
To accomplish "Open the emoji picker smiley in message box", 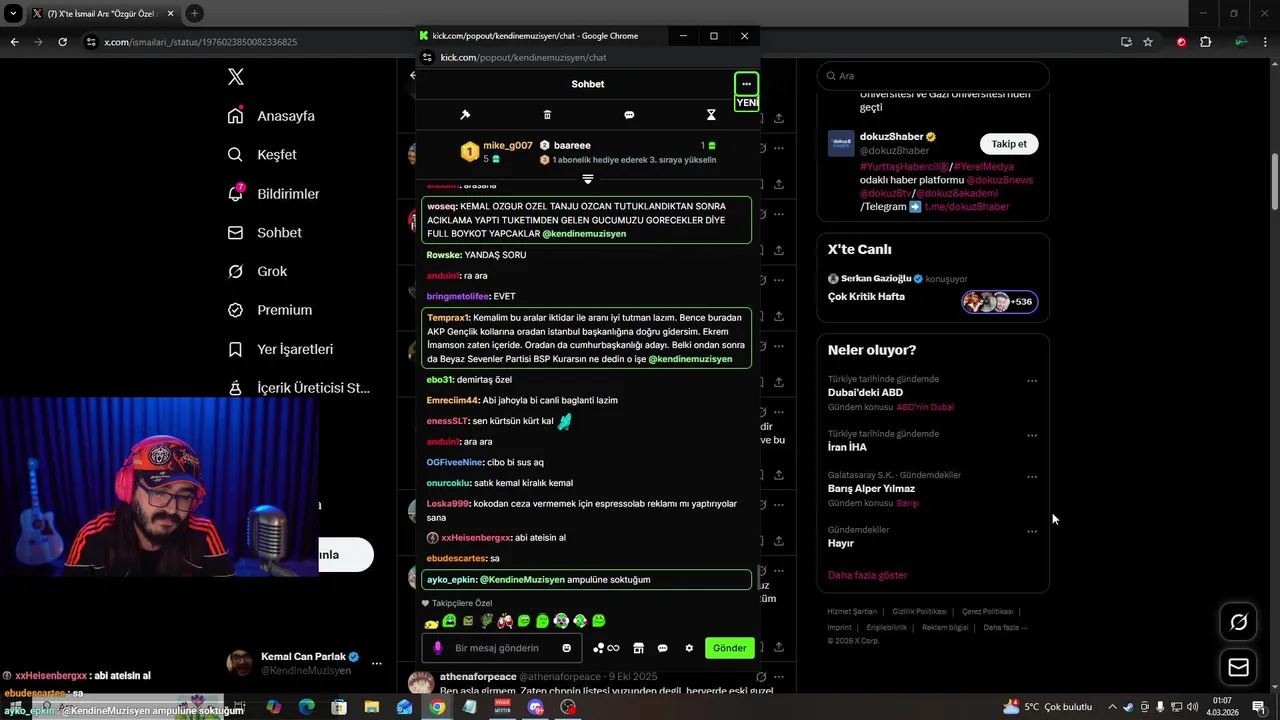I will pos(567,648).
